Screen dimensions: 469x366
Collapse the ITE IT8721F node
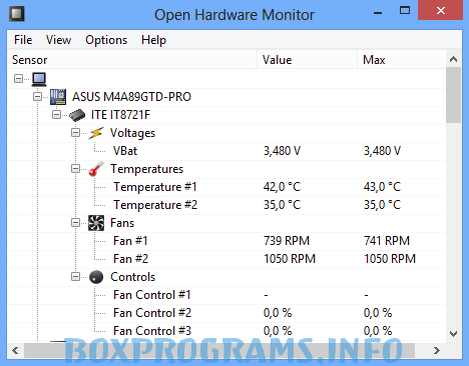click(x=56, y=115)
